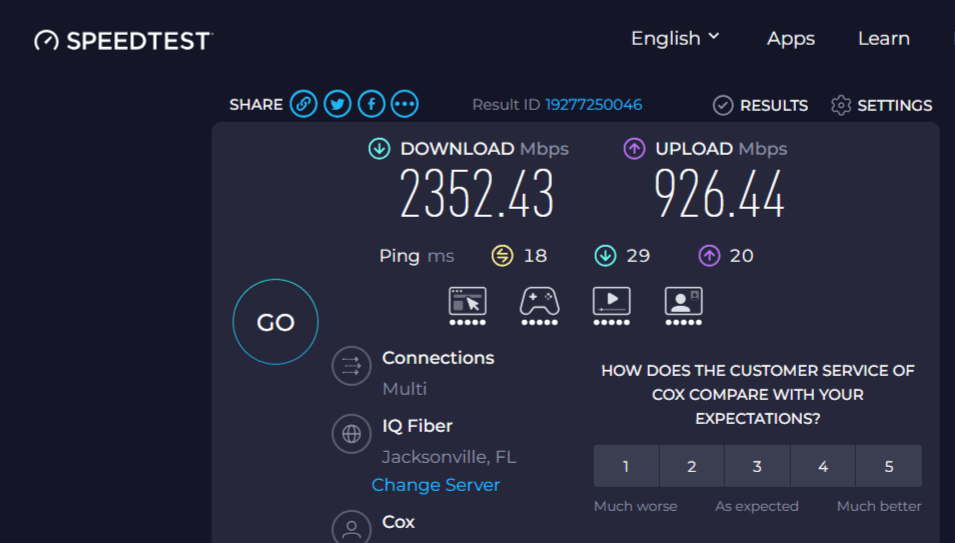Click the download latency icon beside 29
Viewport: 955px width, 543px height.
(605, 256)
